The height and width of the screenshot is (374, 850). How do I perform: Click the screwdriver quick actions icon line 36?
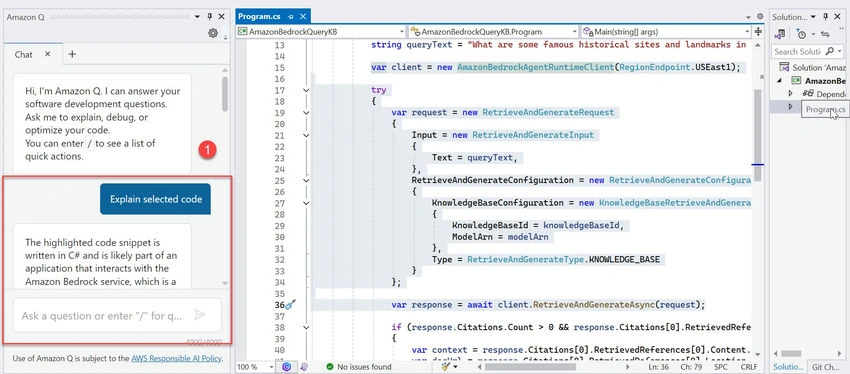click(291, 305)
